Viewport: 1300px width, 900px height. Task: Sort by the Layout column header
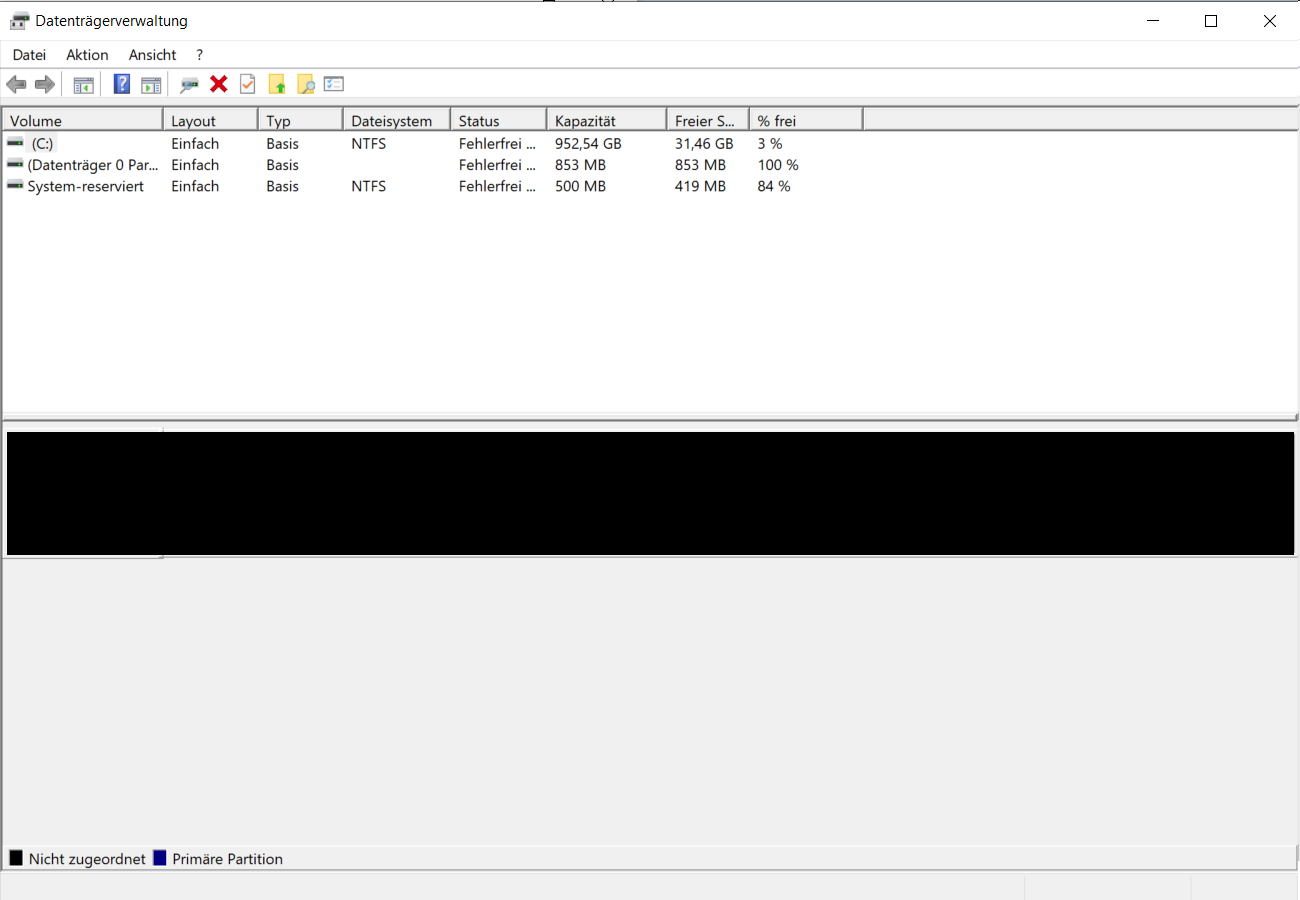210,120
